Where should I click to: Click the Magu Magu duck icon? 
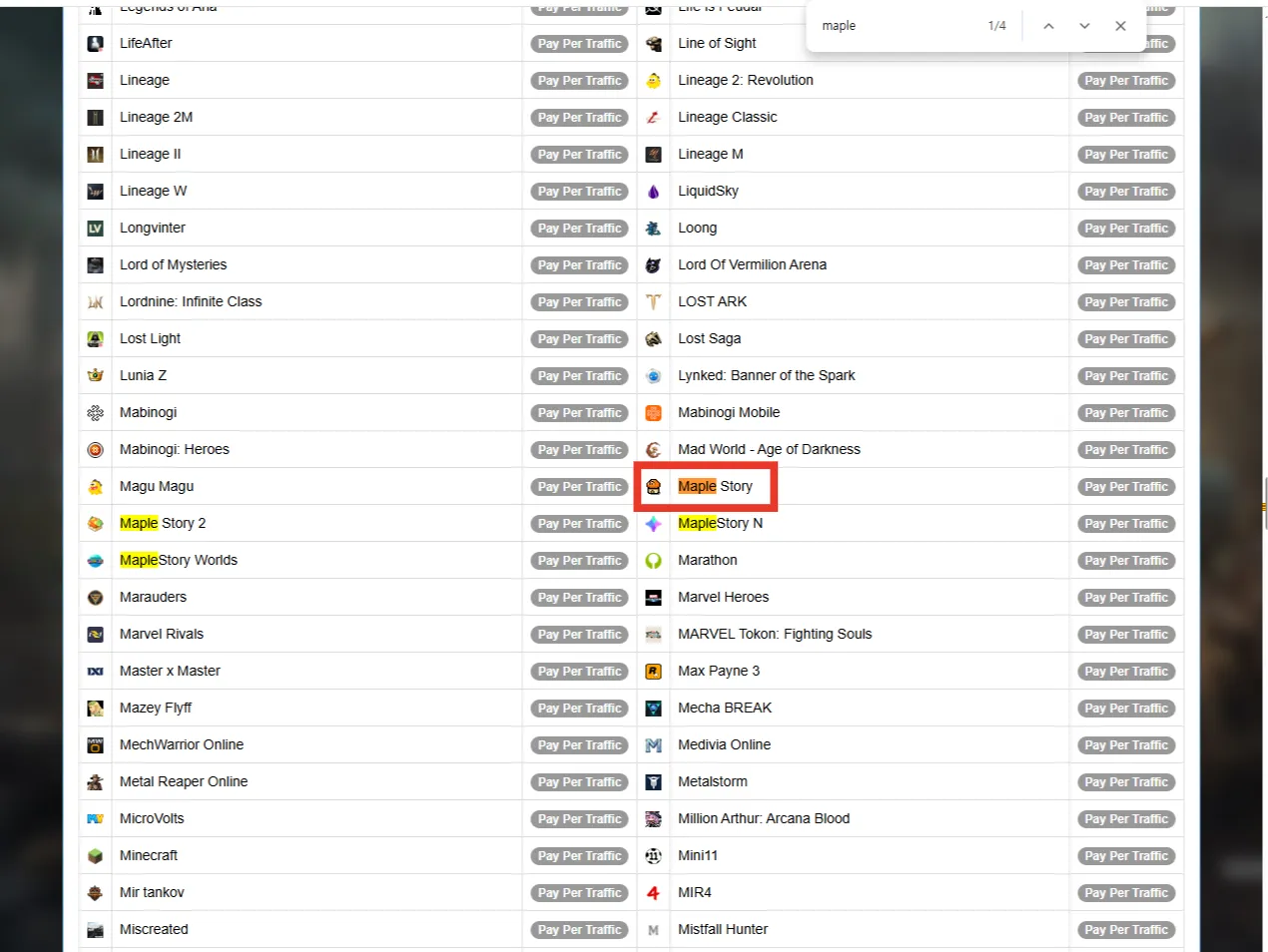coord(95,487)
